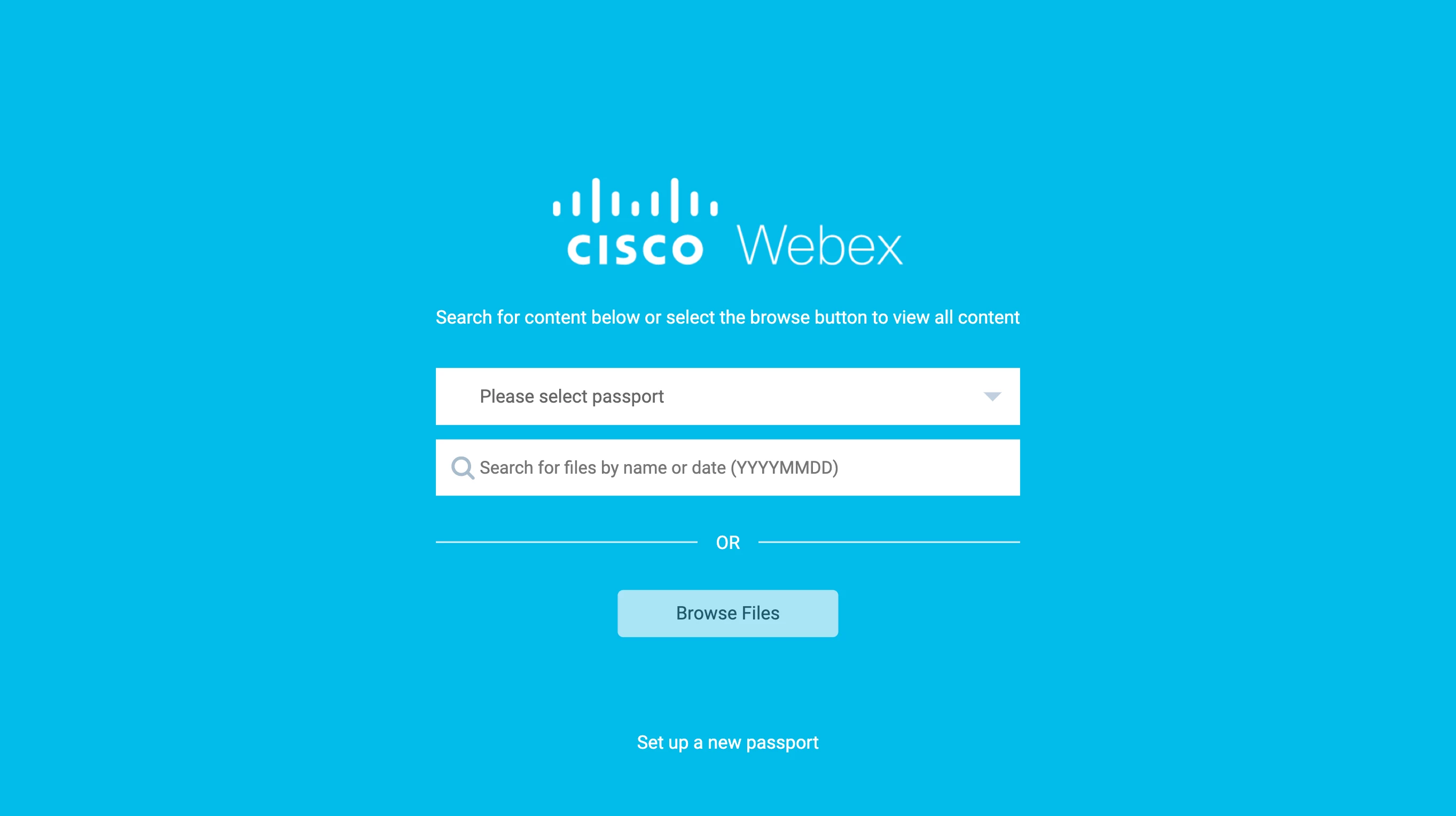
Task: Click the divider line right of OR
Action: pyautogui.click(x=889, y=542)
